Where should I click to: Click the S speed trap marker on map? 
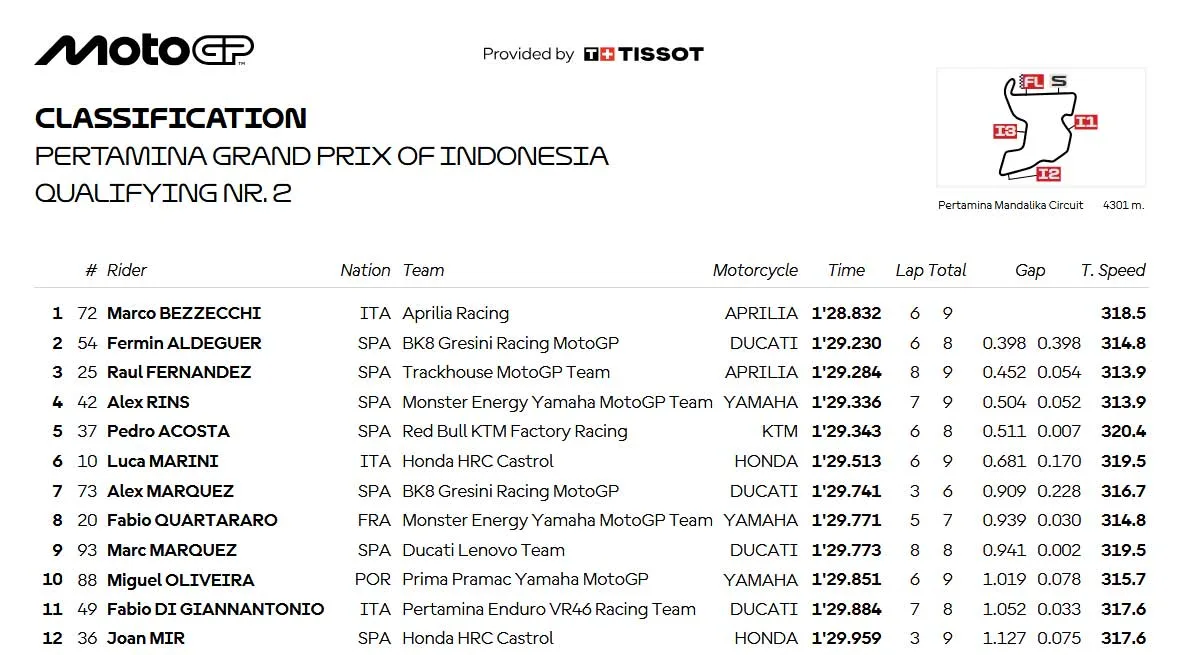pyautogui.click(x=1059, y=81)
